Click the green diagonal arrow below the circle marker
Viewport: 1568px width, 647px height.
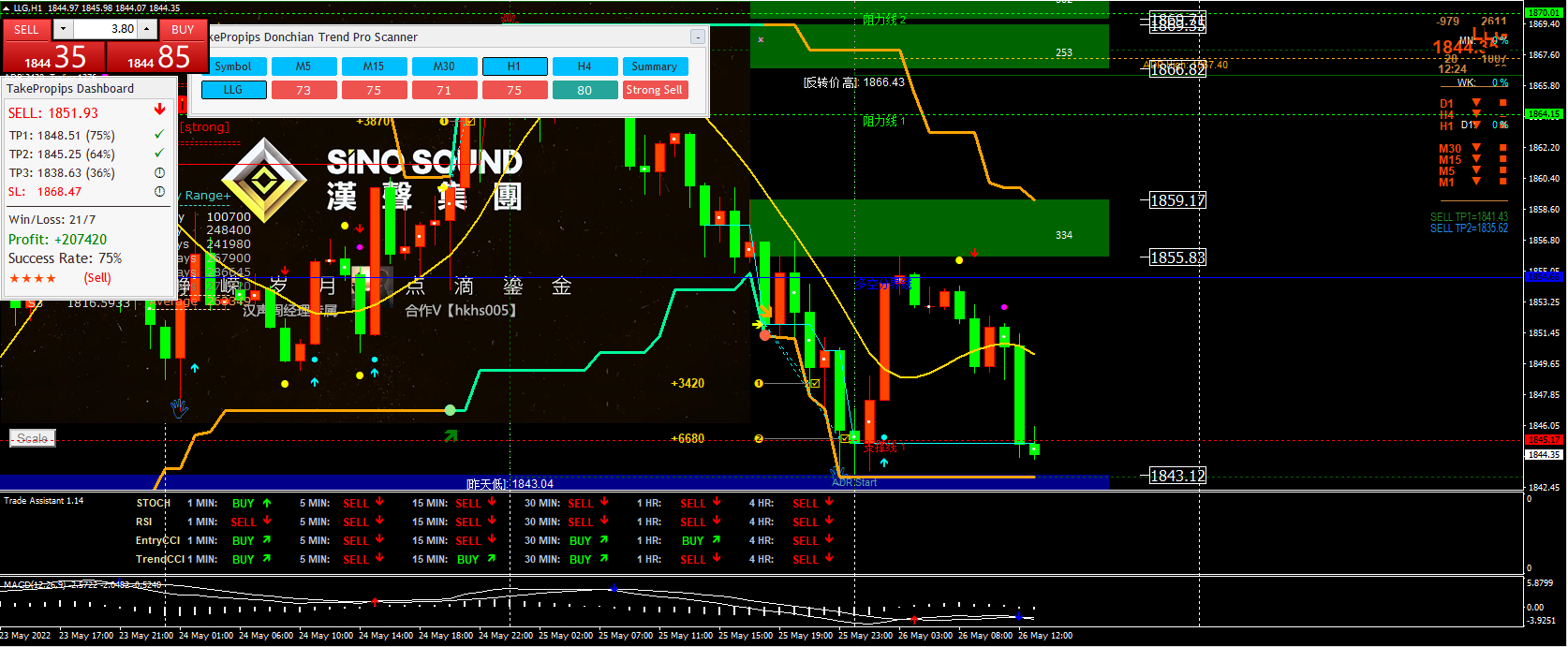(451, 435)
